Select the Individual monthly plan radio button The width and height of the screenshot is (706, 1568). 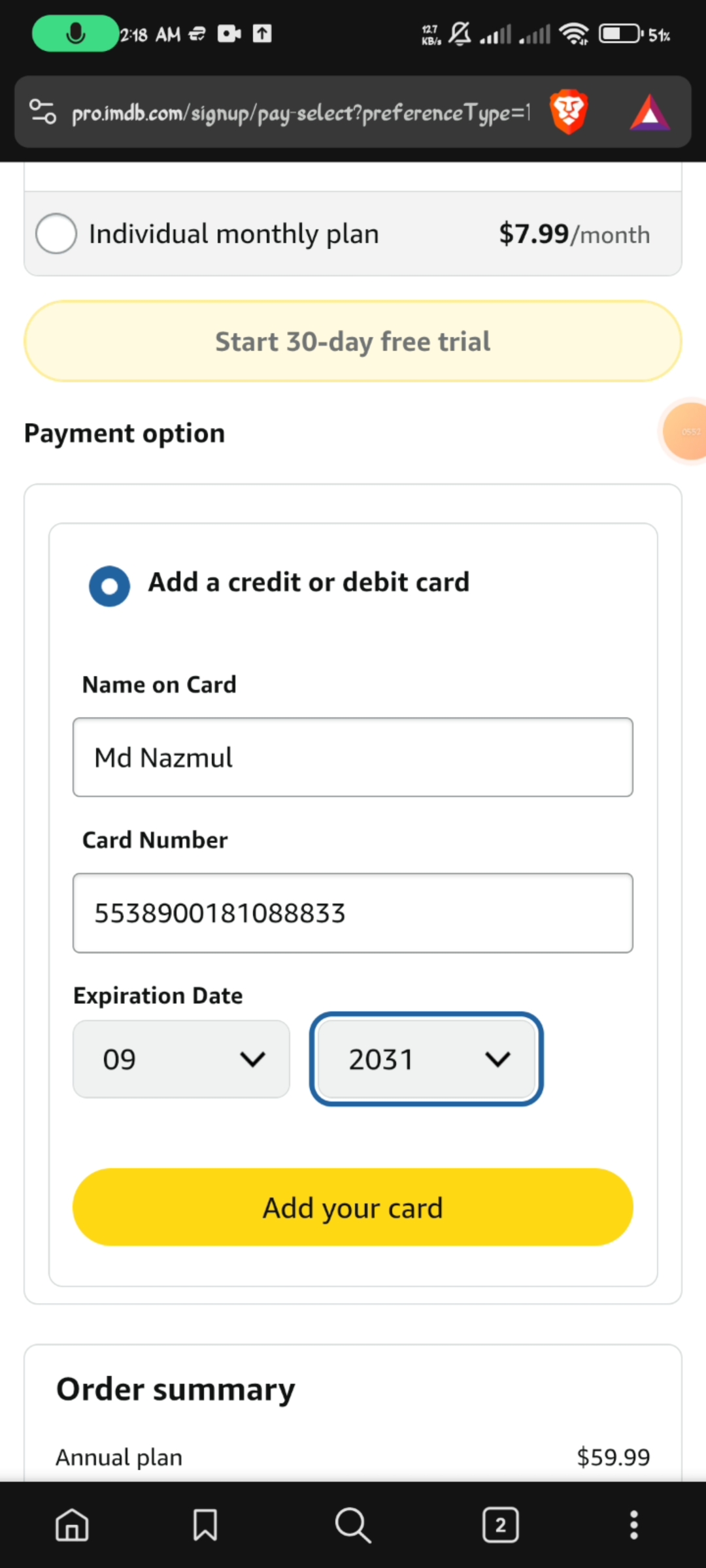pyautogui.click(x=56, y=234)
